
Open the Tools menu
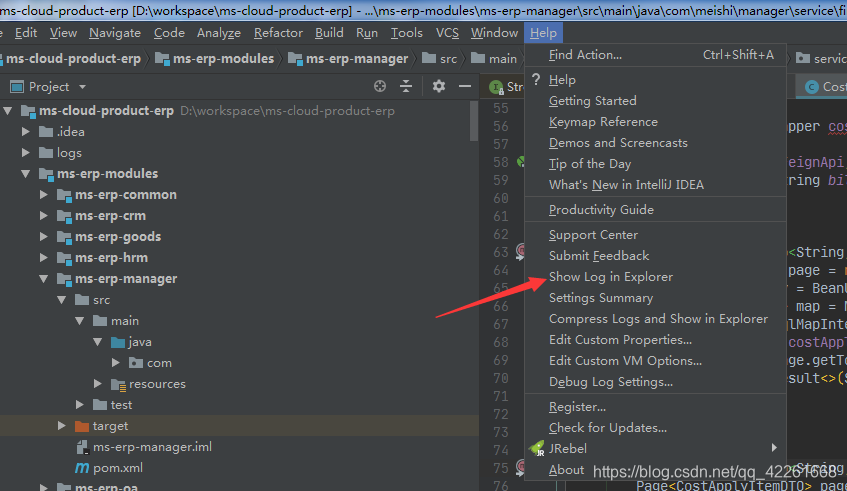click(x=406, y=33)
